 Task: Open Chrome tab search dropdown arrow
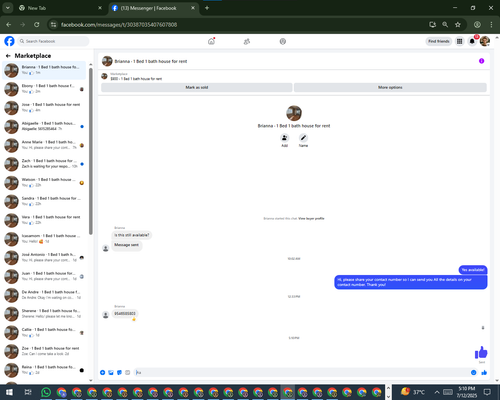pyautogui.click(x=8, y=8)
